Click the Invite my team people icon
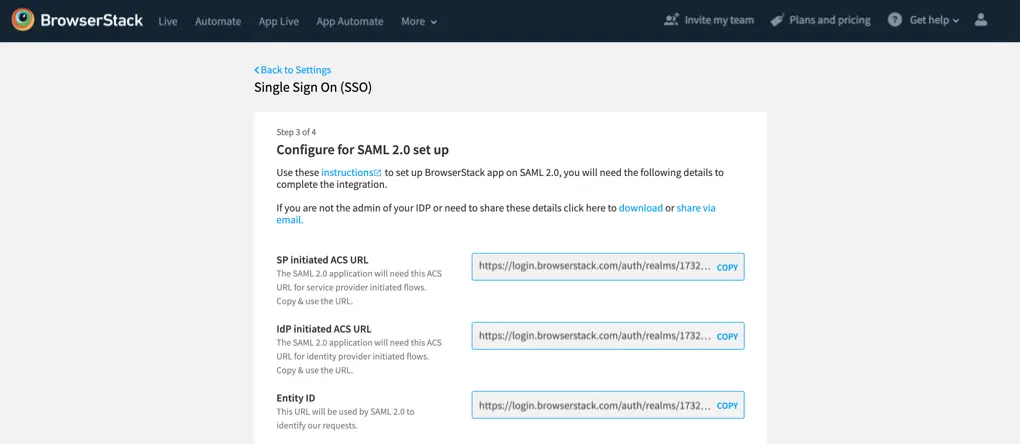Image resolution: width=1020 pixels, height=444 pixels. pyautogui.click(x=671, y=20)
